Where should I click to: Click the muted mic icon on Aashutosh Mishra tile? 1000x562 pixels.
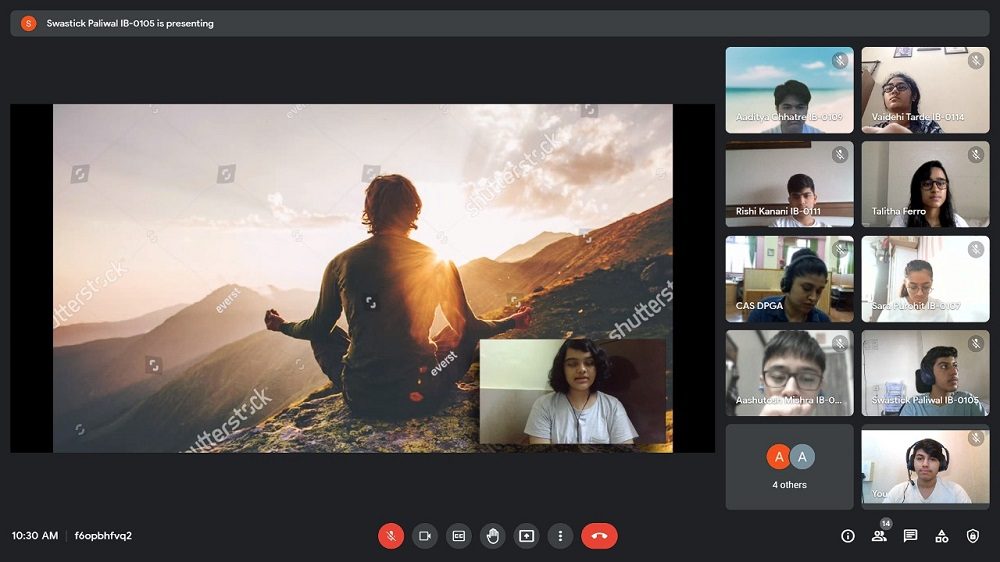pyautogui.click(x=840, y=344)
